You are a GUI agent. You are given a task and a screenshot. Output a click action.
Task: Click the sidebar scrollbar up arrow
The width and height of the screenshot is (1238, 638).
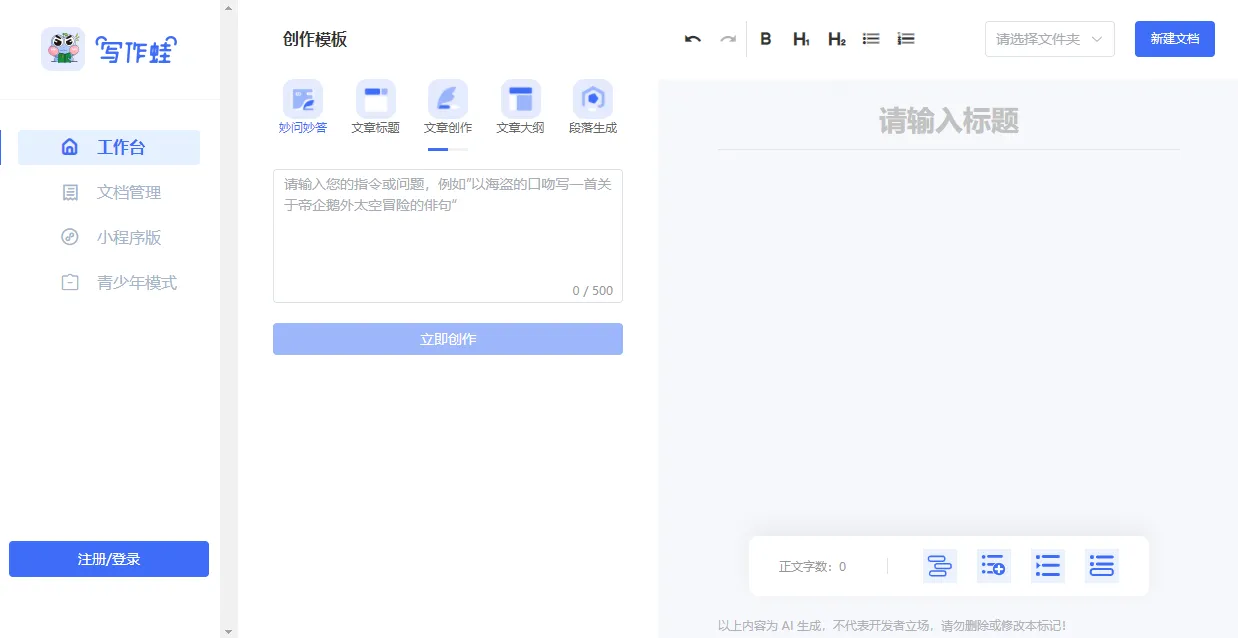(x=229, y=7)
